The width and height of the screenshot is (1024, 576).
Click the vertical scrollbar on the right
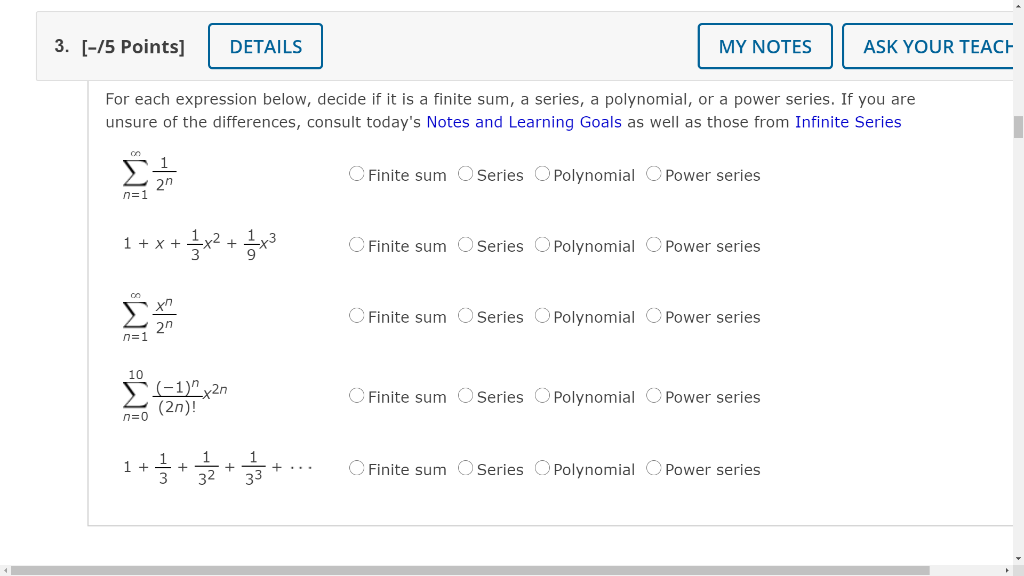[x=1017, y=126]
